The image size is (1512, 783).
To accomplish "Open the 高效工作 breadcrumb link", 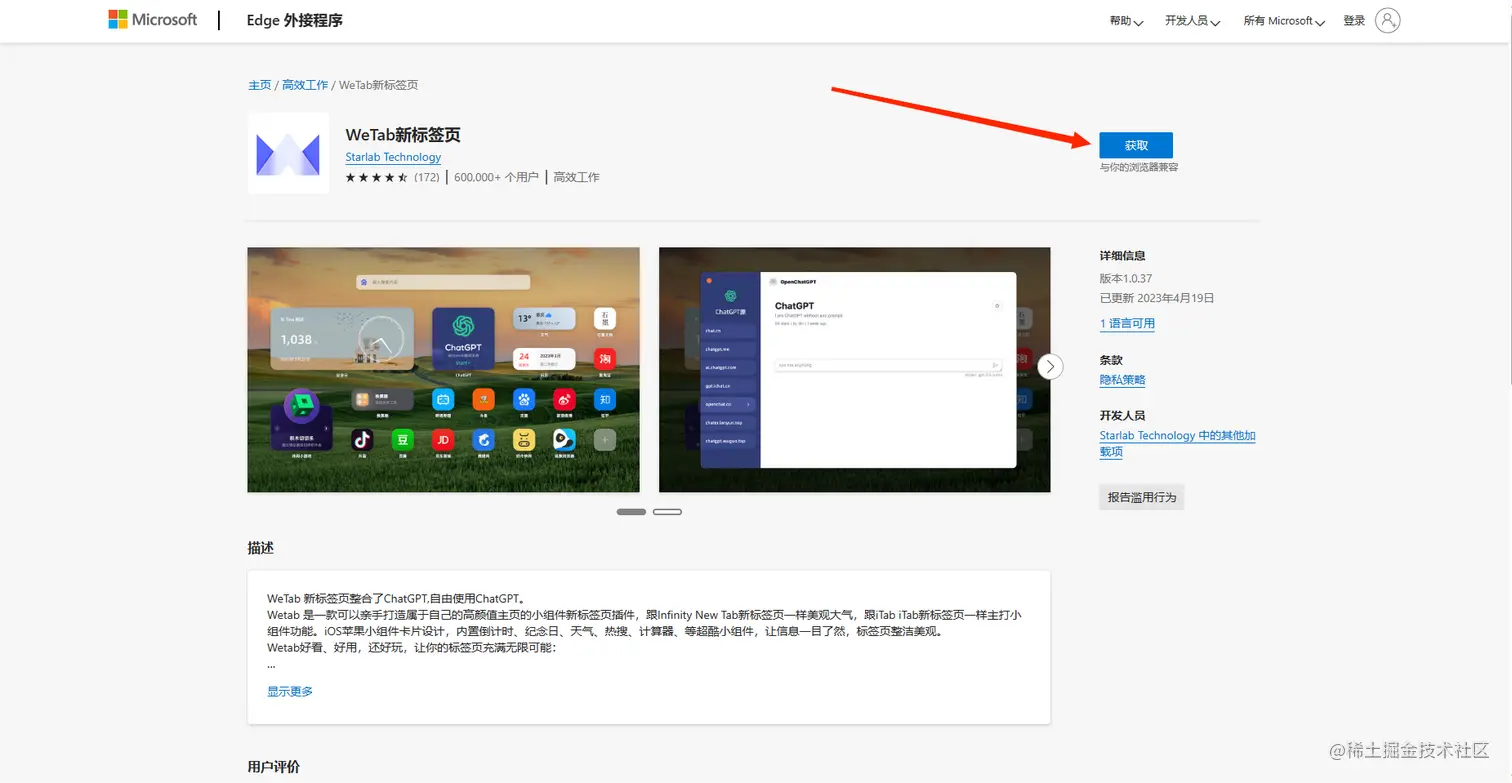I will 305,85.
